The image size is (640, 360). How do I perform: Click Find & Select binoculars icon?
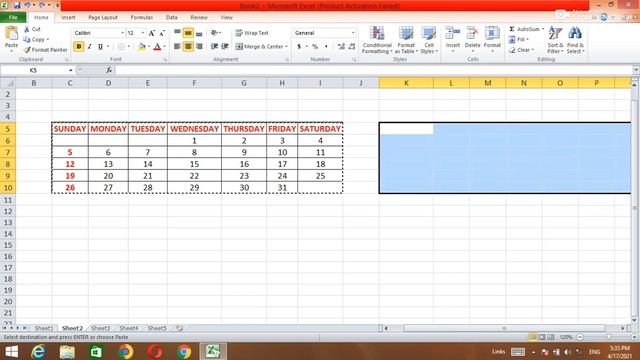(x=575, y=33)
